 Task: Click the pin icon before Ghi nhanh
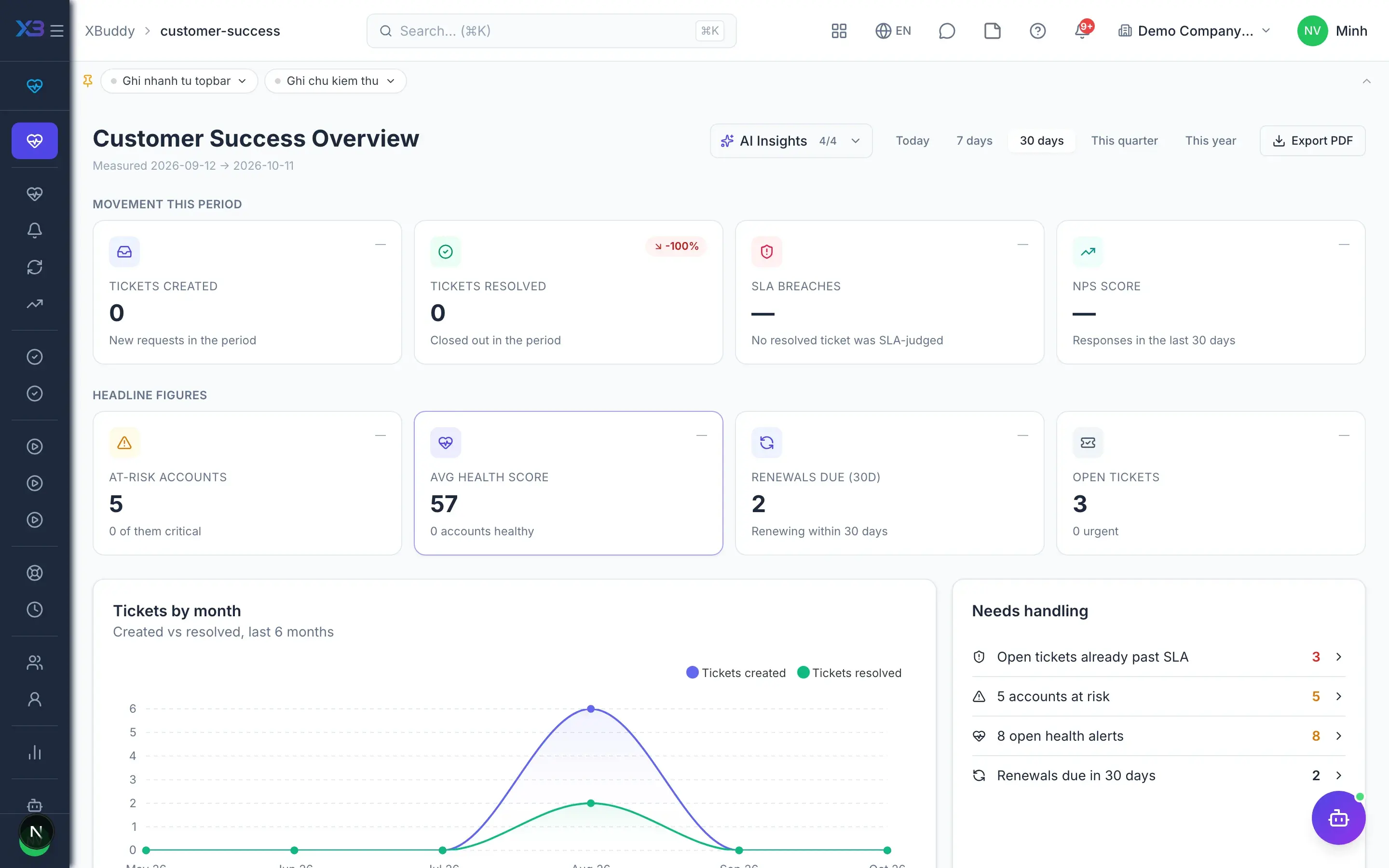88,81
